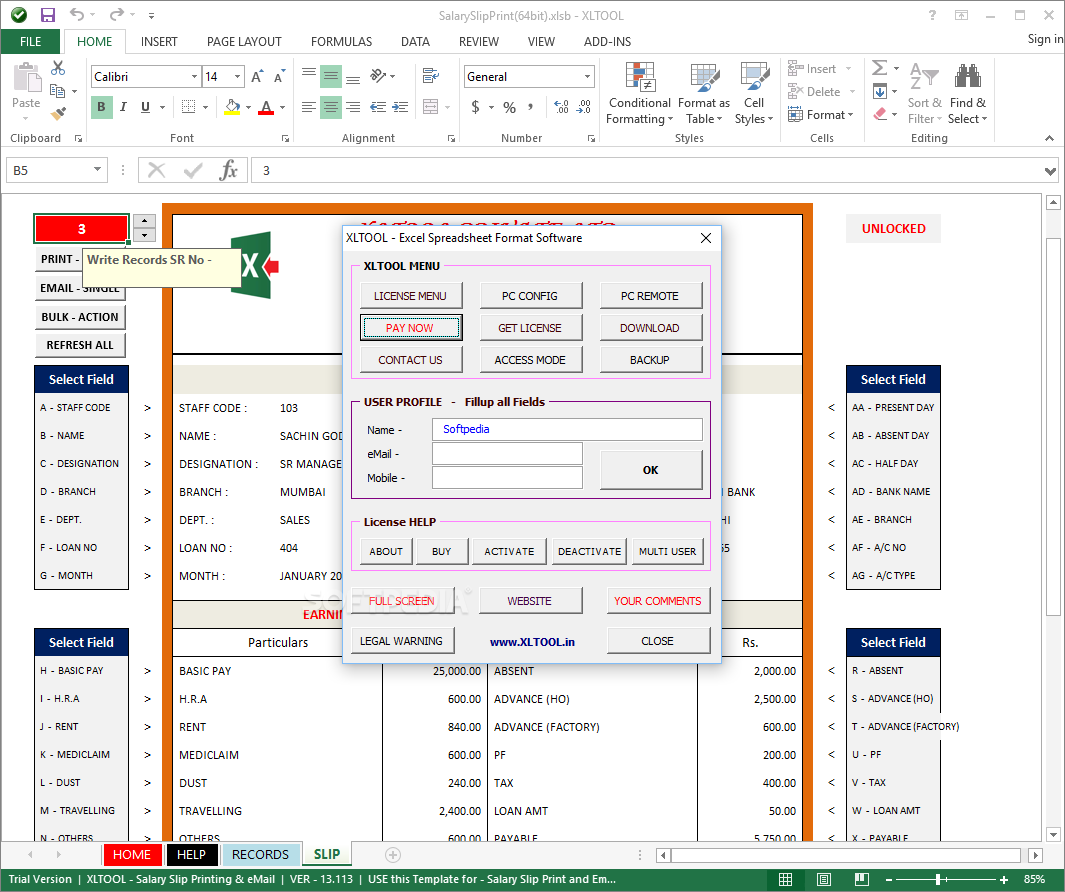Screen dimensions: 1065x892
Task: Click OK in User Profile section
Action: pos(651,470)
